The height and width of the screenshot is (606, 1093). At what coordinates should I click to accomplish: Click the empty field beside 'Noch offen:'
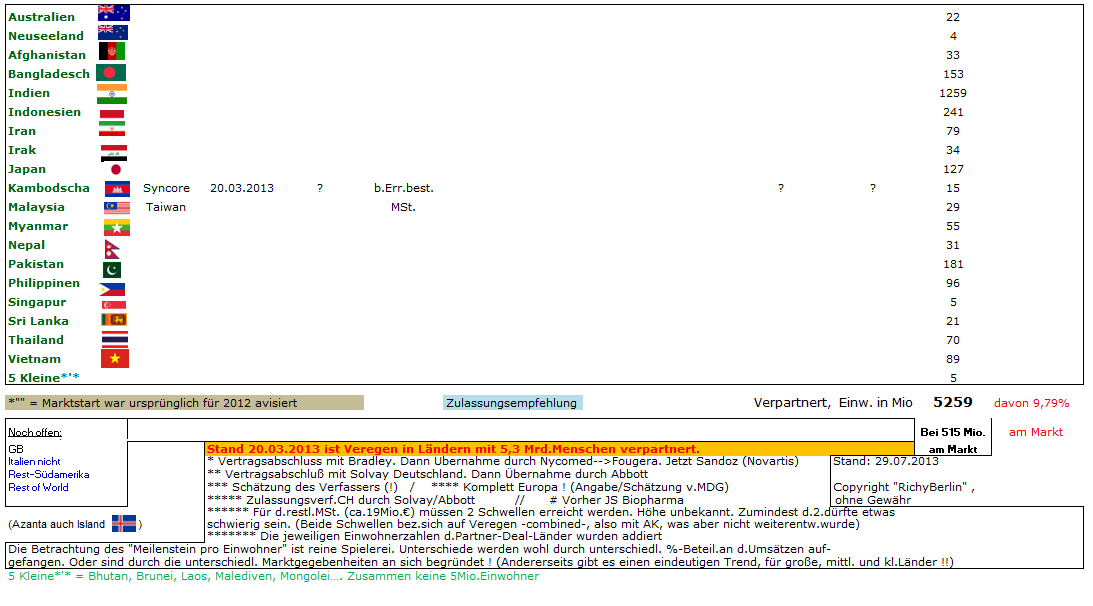tap(521, 430)
